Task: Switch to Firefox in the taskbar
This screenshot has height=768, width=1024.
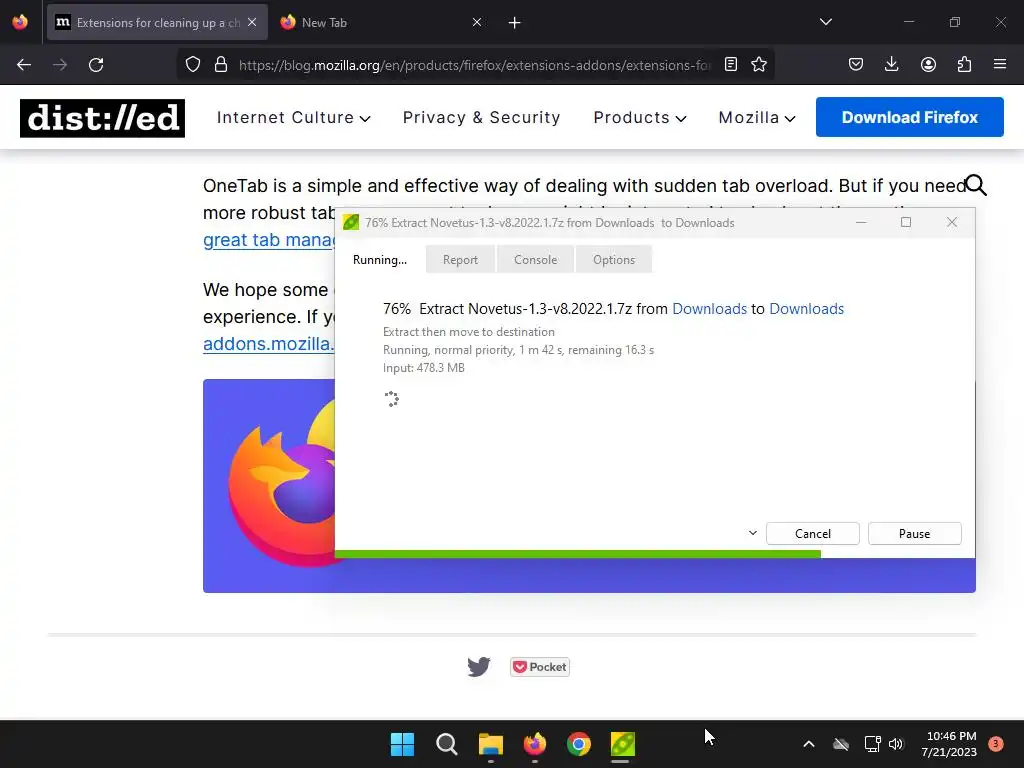Action: click(x=535, y=744)
